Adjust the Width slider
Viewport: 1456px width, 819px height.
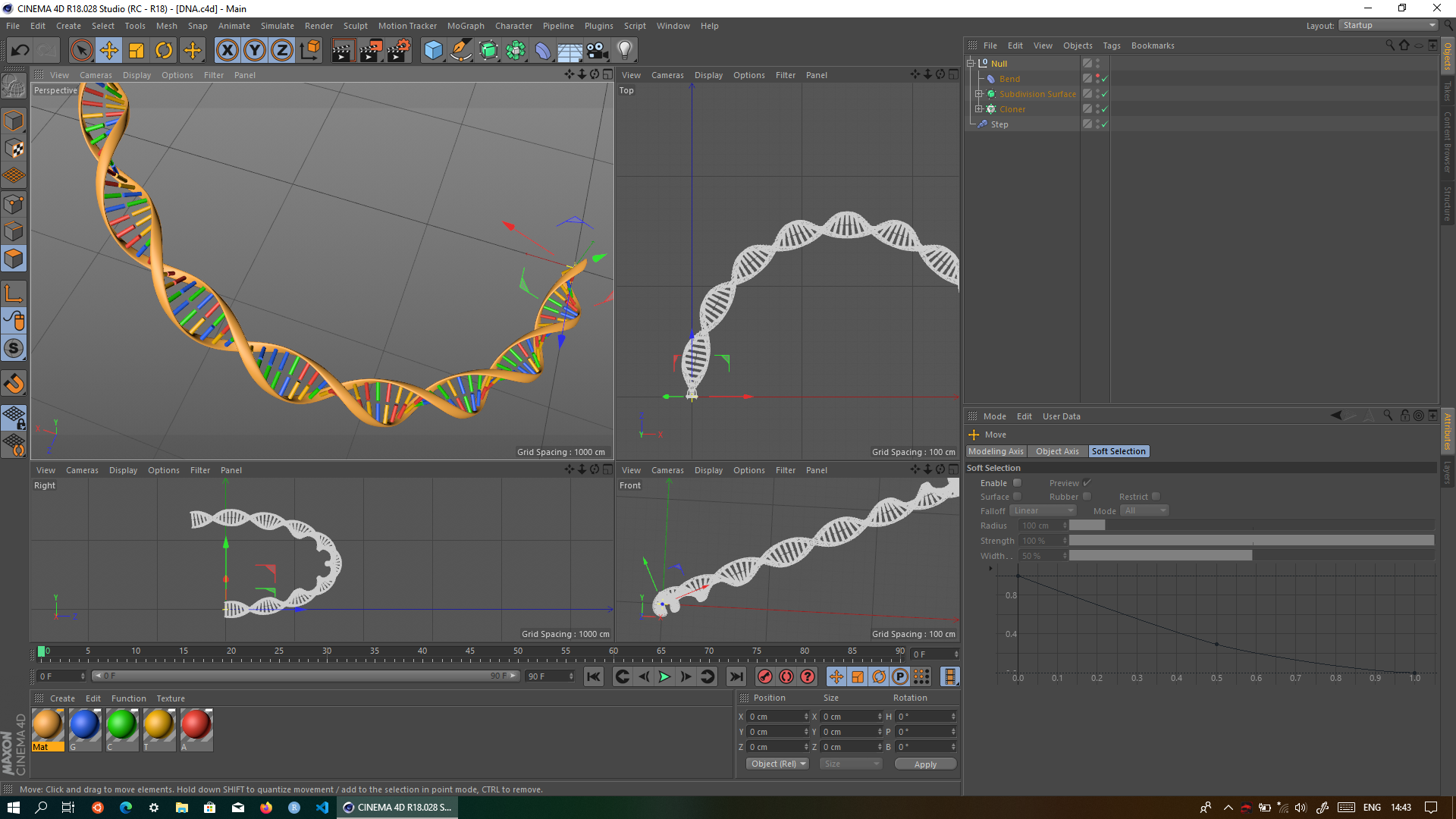click(1251, 556)
